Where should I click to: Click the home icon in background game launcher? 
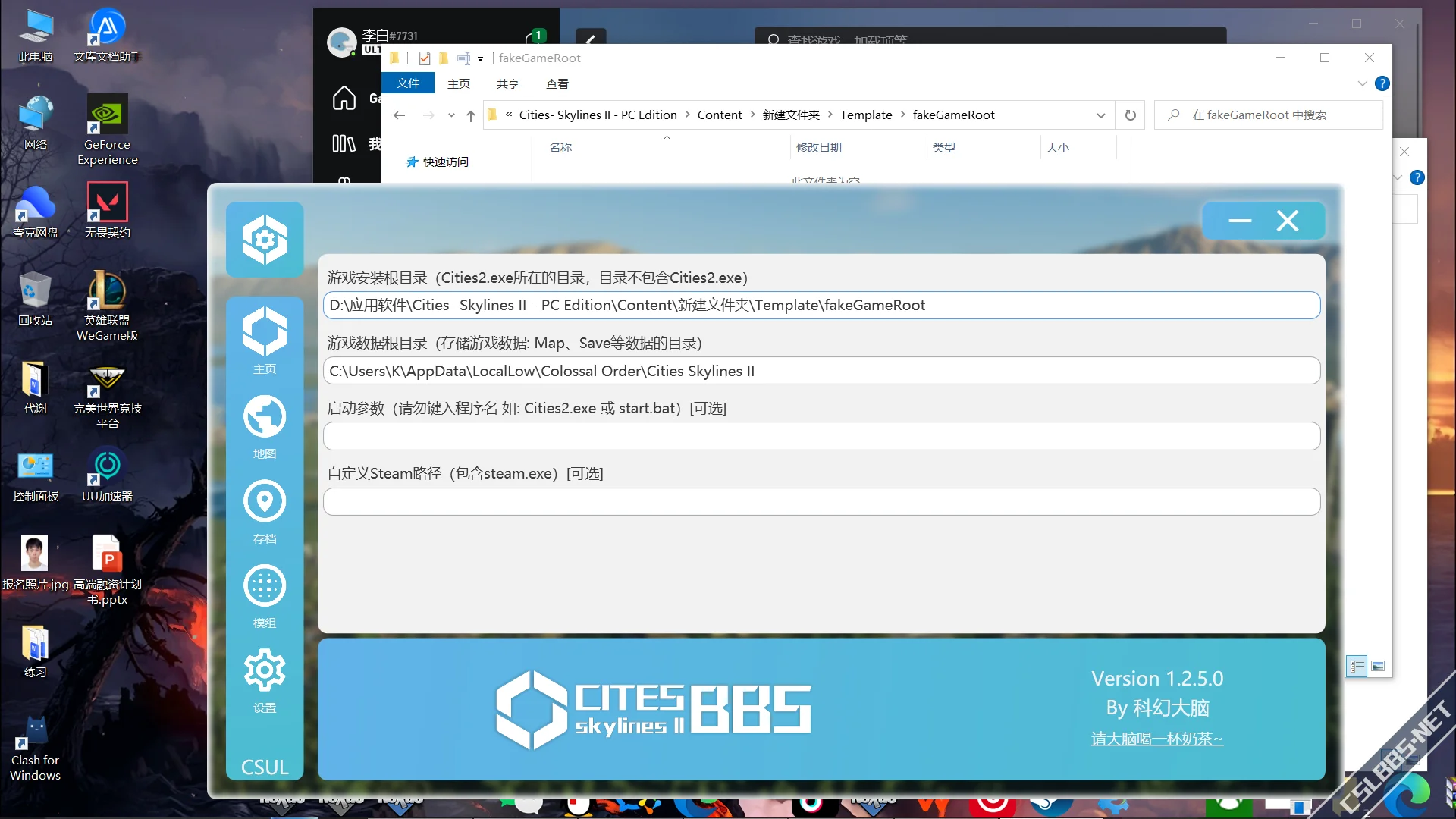[344, 98]
